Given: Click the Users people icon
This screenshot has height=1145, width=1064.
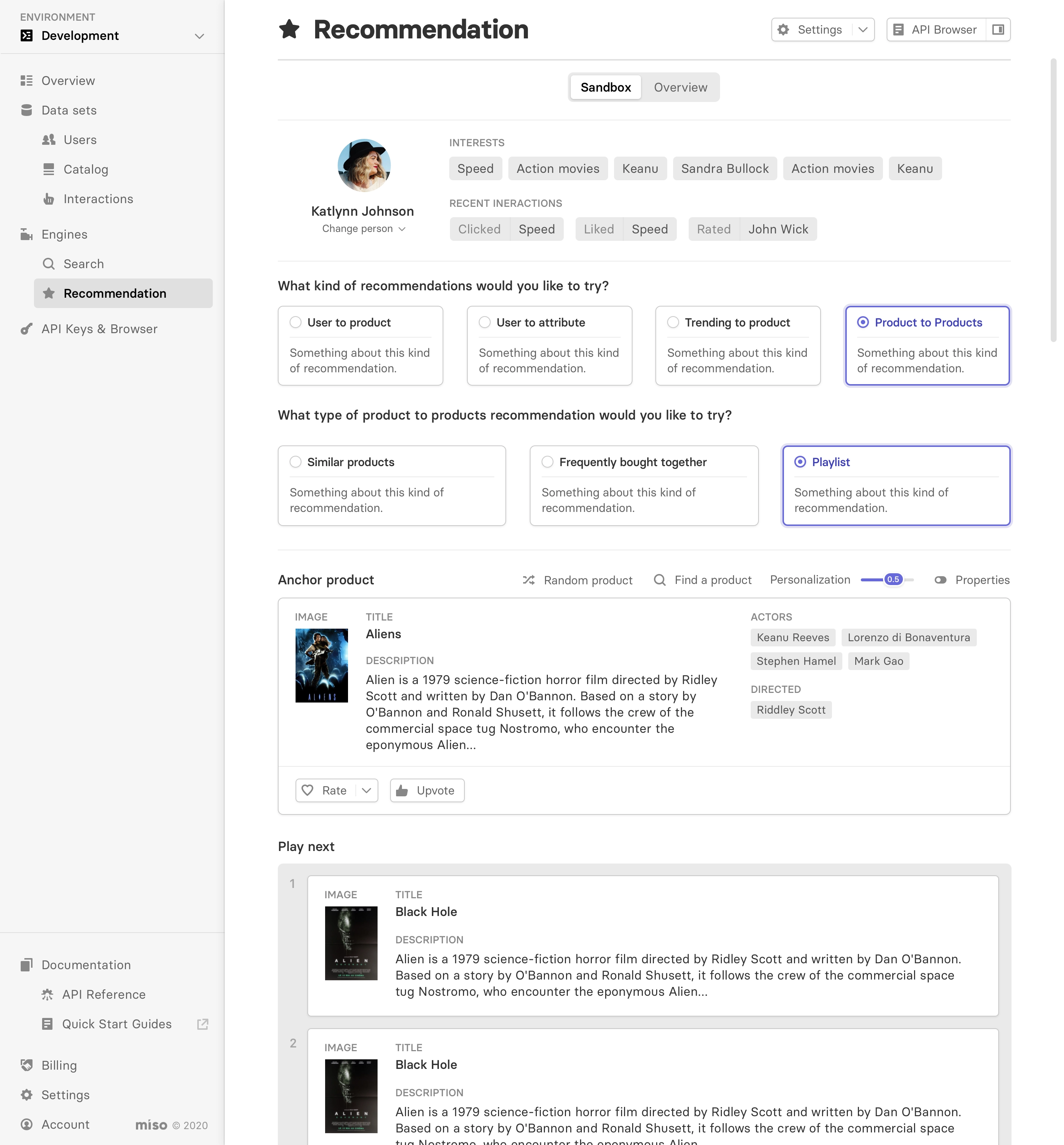Looking at the screenshot, I should pos(49,139).
